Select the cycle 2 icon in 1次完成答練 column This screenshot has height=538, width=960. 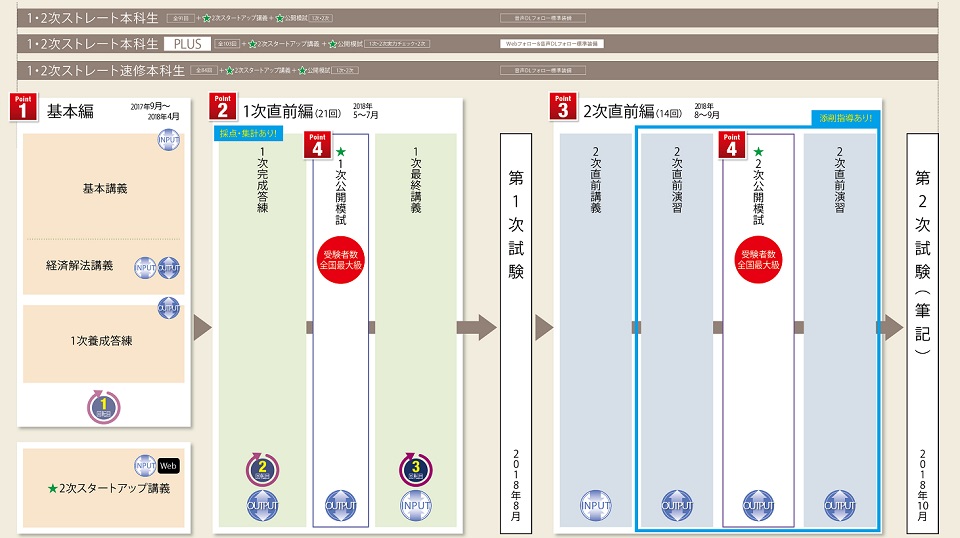260,467
